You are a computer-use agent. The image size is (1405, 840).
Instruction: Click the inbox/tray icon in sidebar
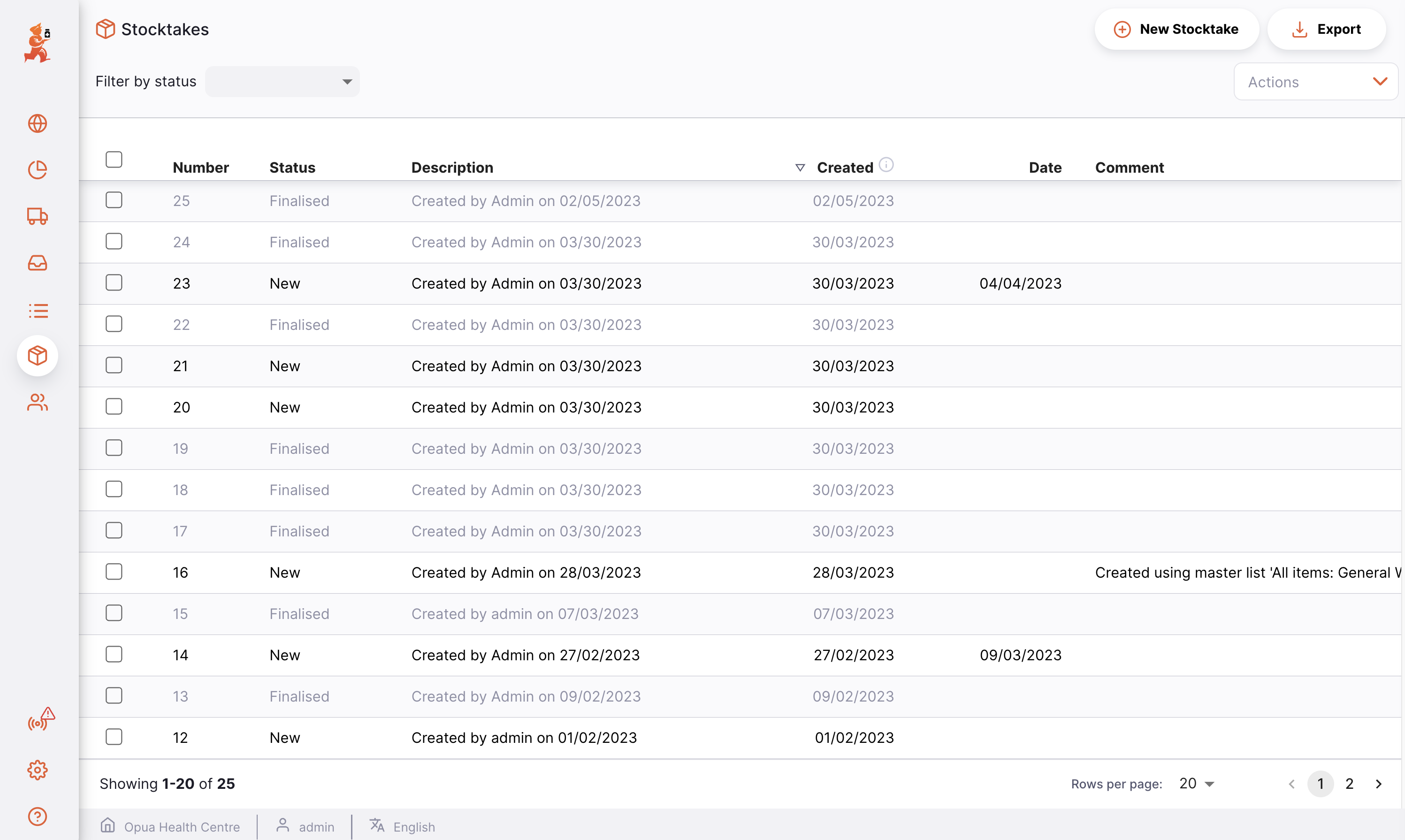(x=38, y=263)
